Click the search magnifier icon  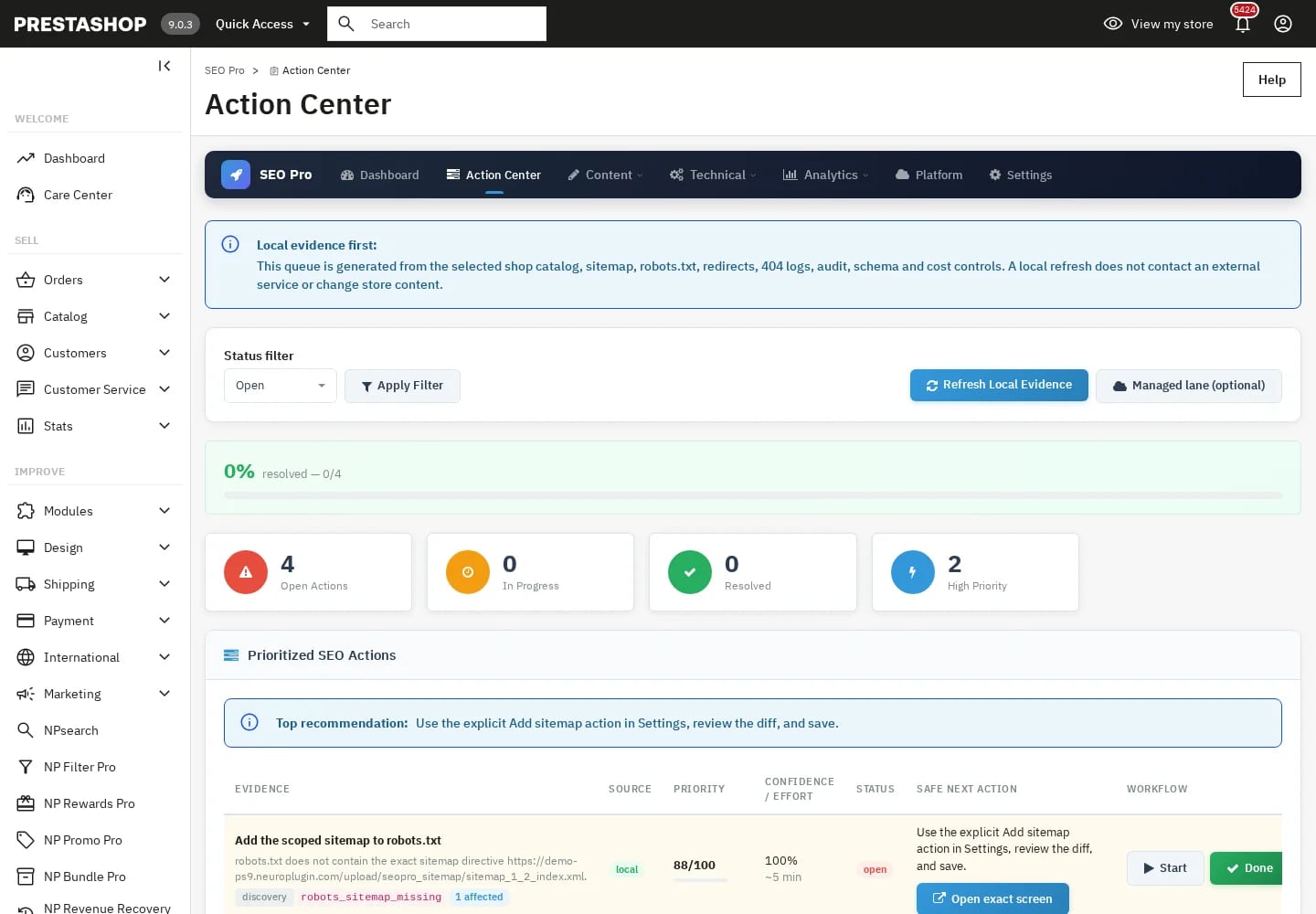point(346,24)
